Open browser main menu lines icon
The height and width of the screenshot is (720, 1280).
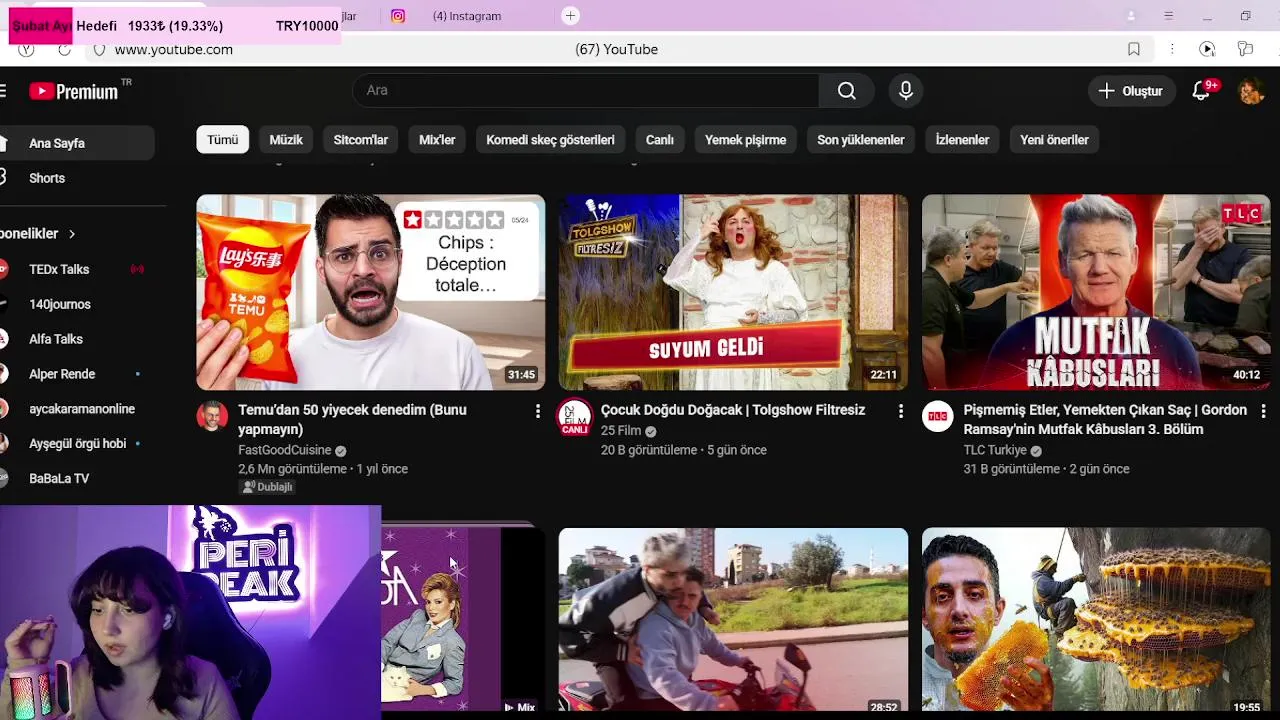[1168, 16]
